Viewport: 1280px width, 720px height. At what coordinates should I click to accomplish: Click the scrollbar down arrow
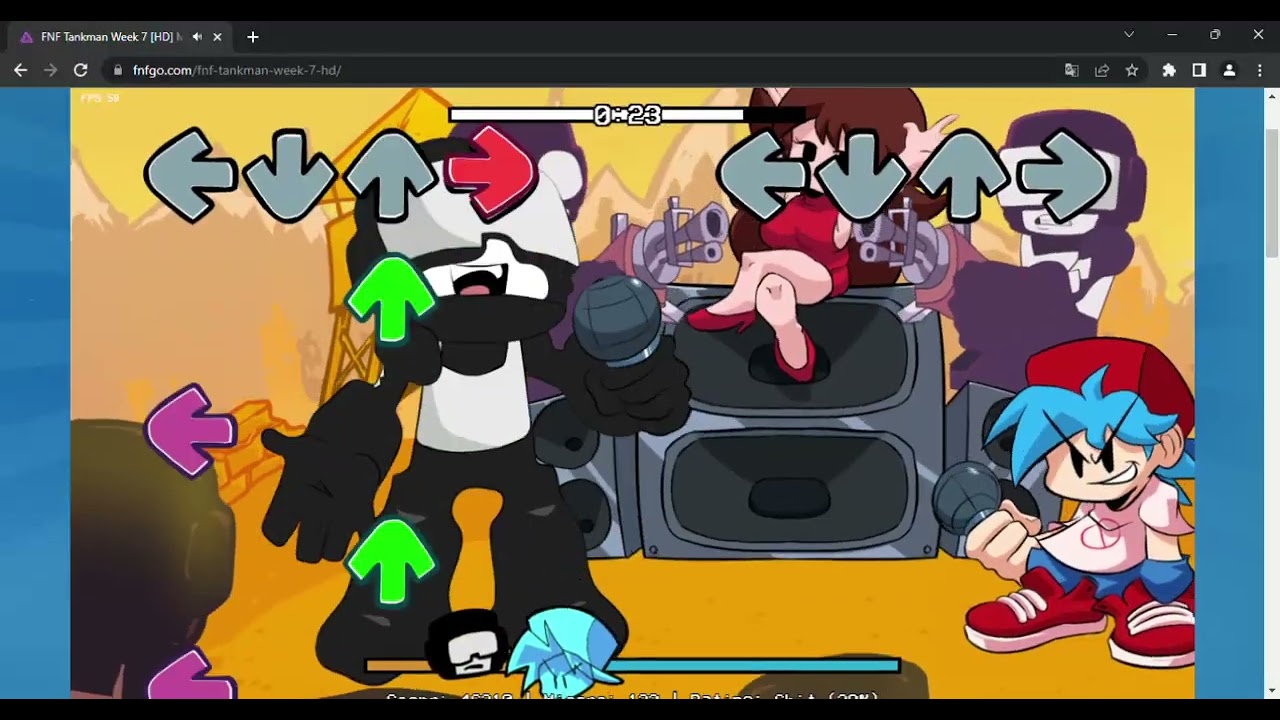[x=1271, y=691]
